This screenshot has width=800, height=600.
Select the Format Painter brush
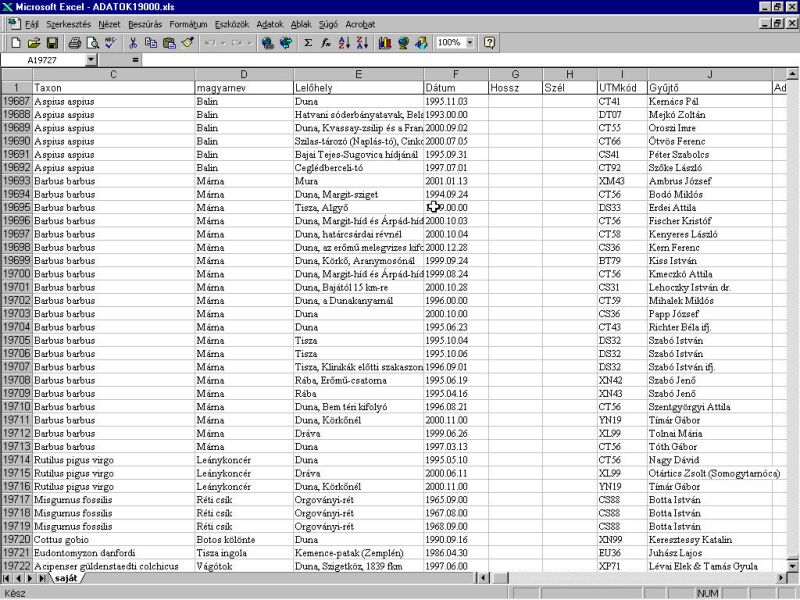[187, 43]
